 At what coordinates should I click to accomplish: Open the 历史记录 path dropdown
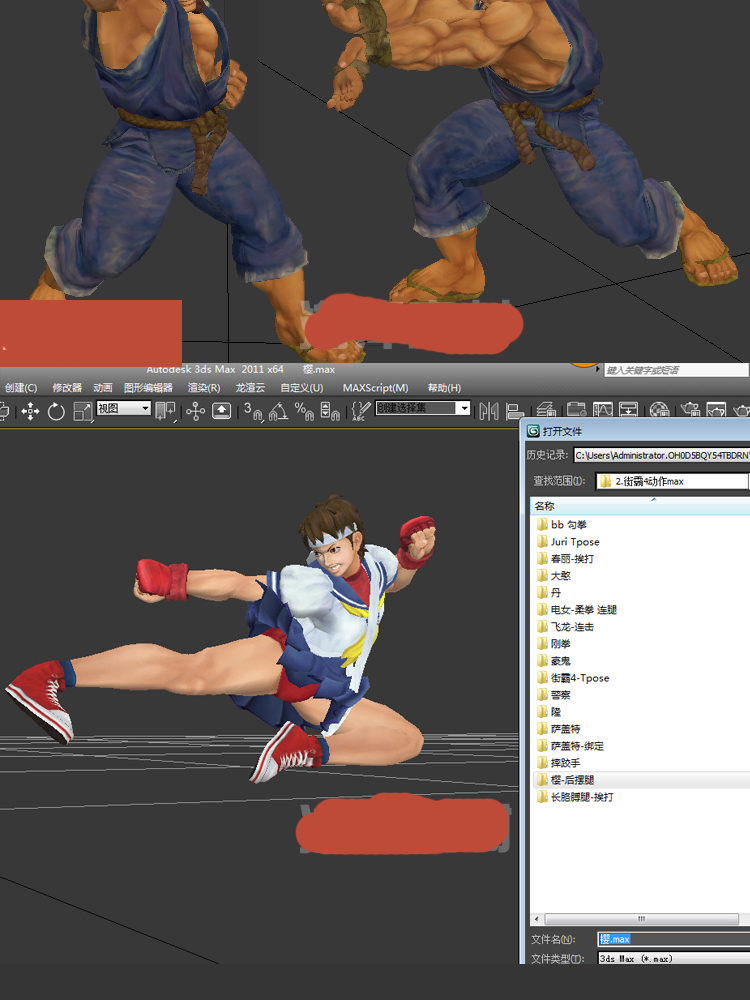[661, 455]
